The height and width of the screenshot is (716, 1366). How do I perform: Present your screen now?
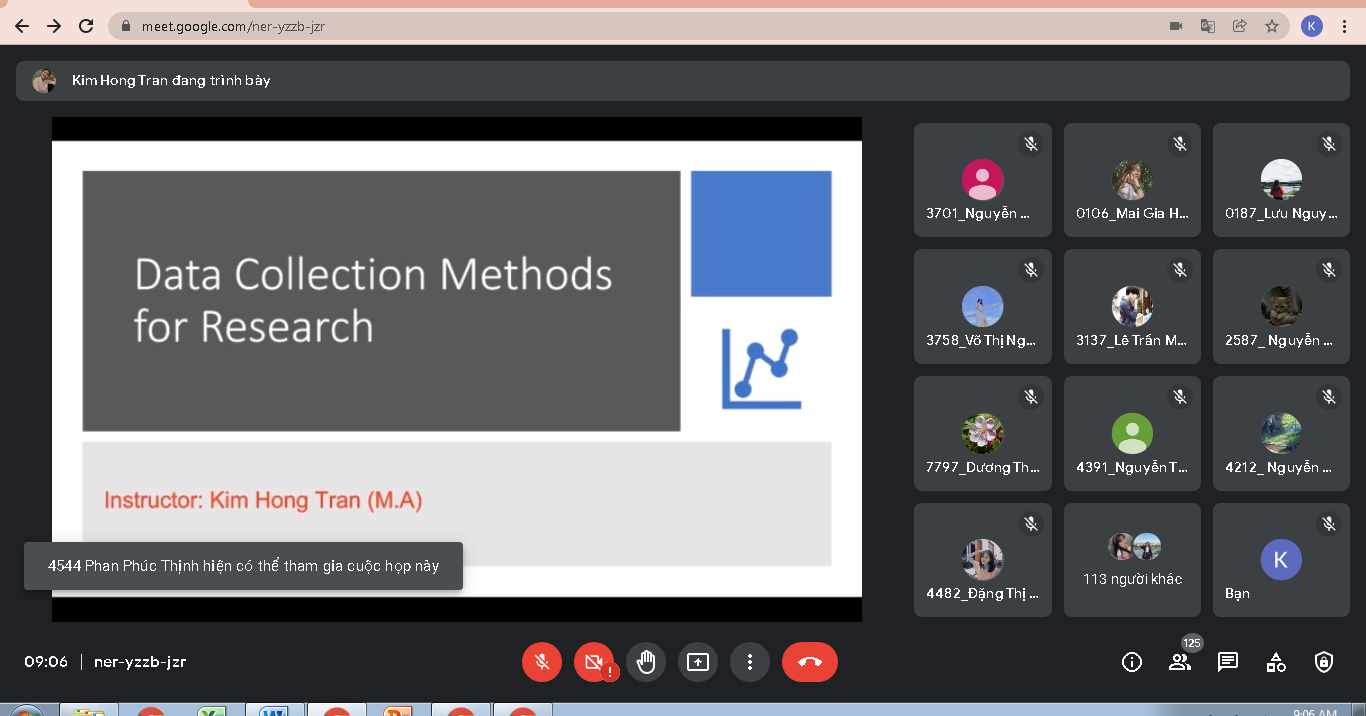(x=698, y=662)
